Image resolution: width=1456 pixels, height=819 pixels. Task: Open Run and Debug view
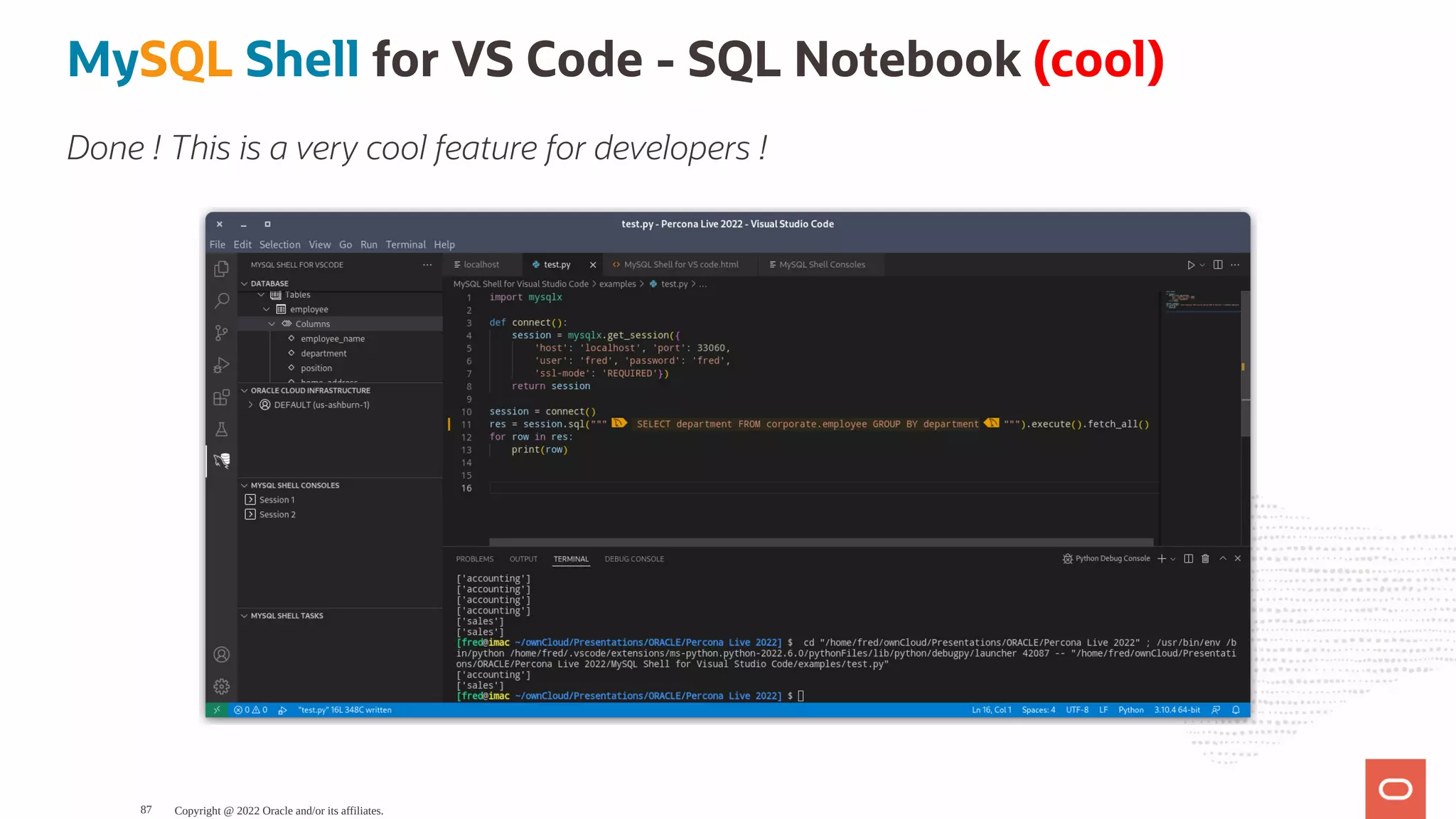coord(222,365)
